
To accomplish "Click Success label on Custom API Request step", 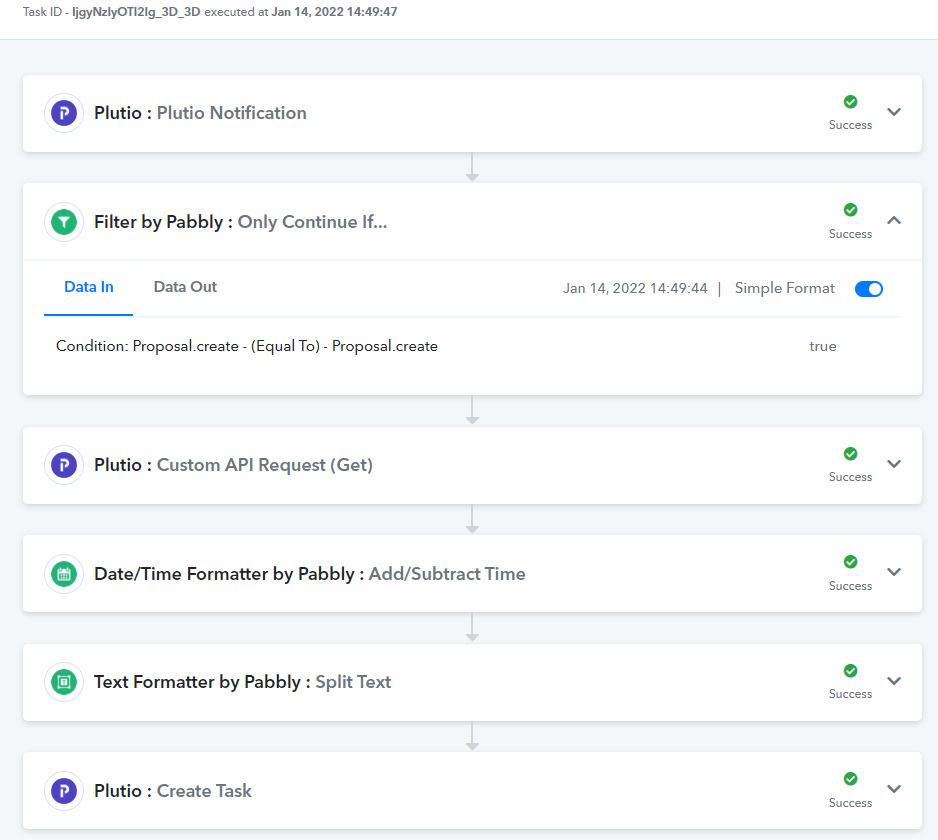I will (x=850, y=477).
